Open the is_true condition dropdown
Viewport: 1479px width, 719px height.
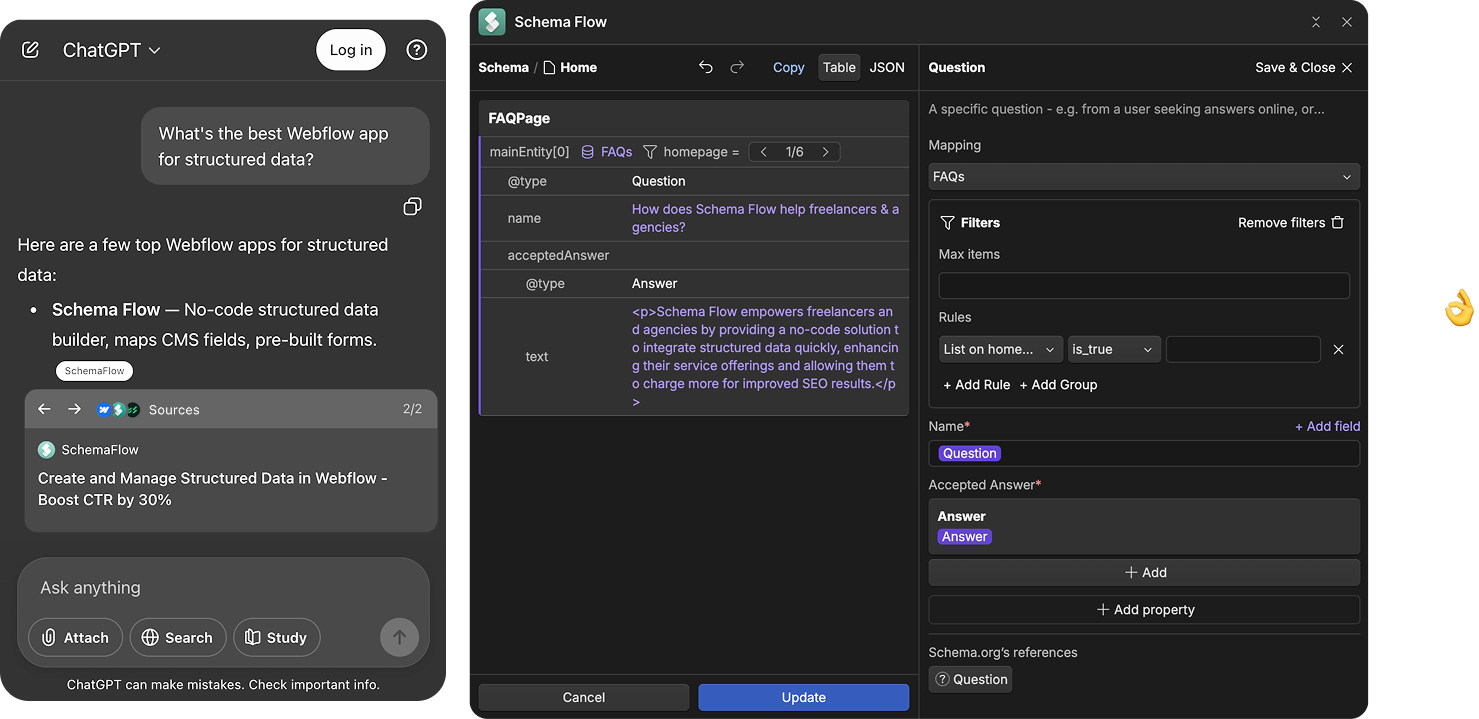tap(1114, 349)
